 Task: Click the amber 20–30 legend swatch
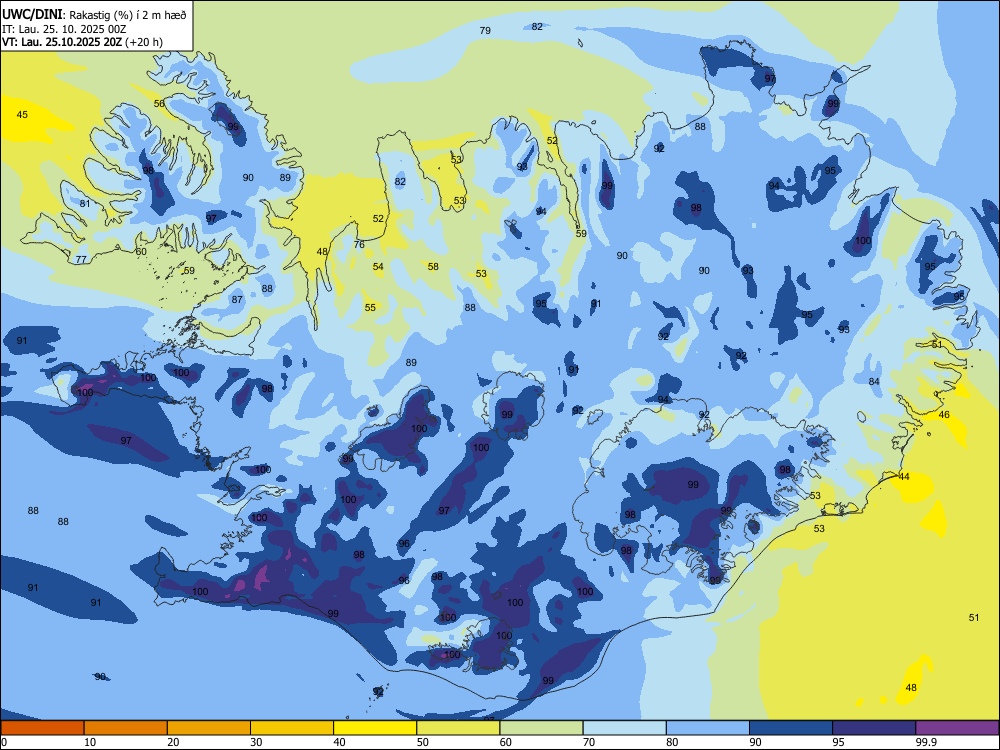click(x=209, y=728)
